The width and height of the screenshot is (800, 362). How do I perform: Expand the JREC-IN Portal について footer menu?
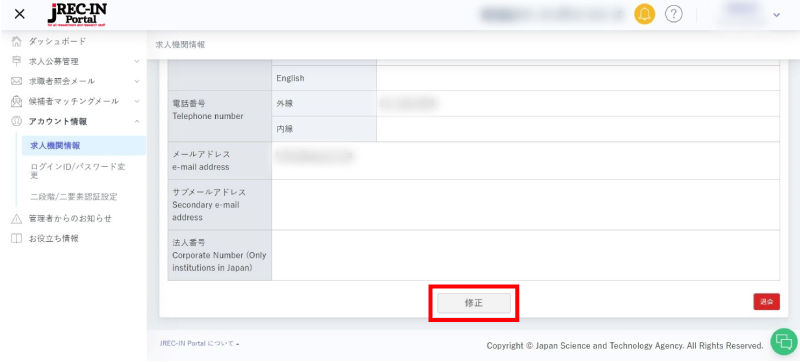pyautogui.click(x=199, y=344)
